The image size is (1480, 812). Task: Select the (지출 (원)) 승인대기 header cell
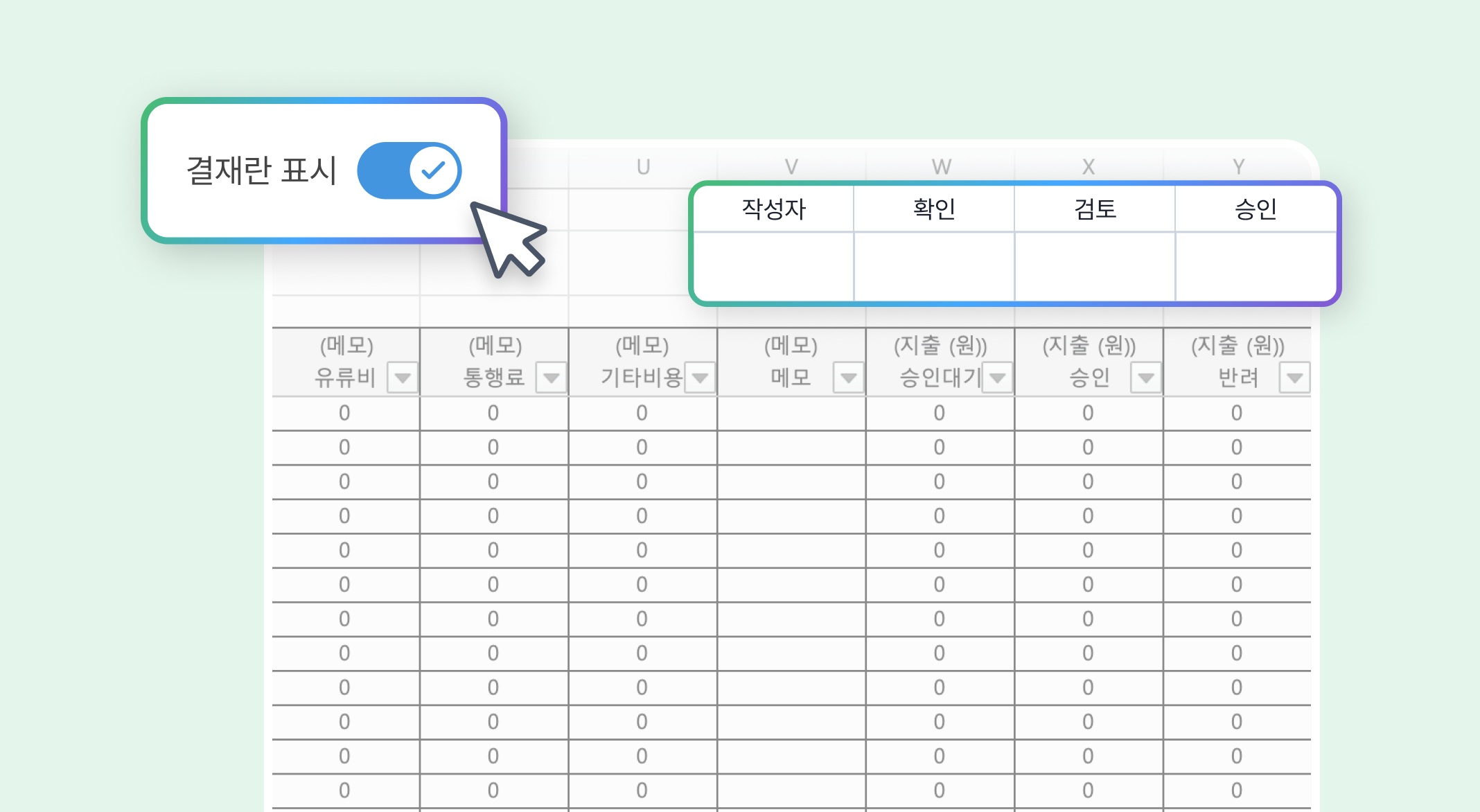(x=940, y=362)
